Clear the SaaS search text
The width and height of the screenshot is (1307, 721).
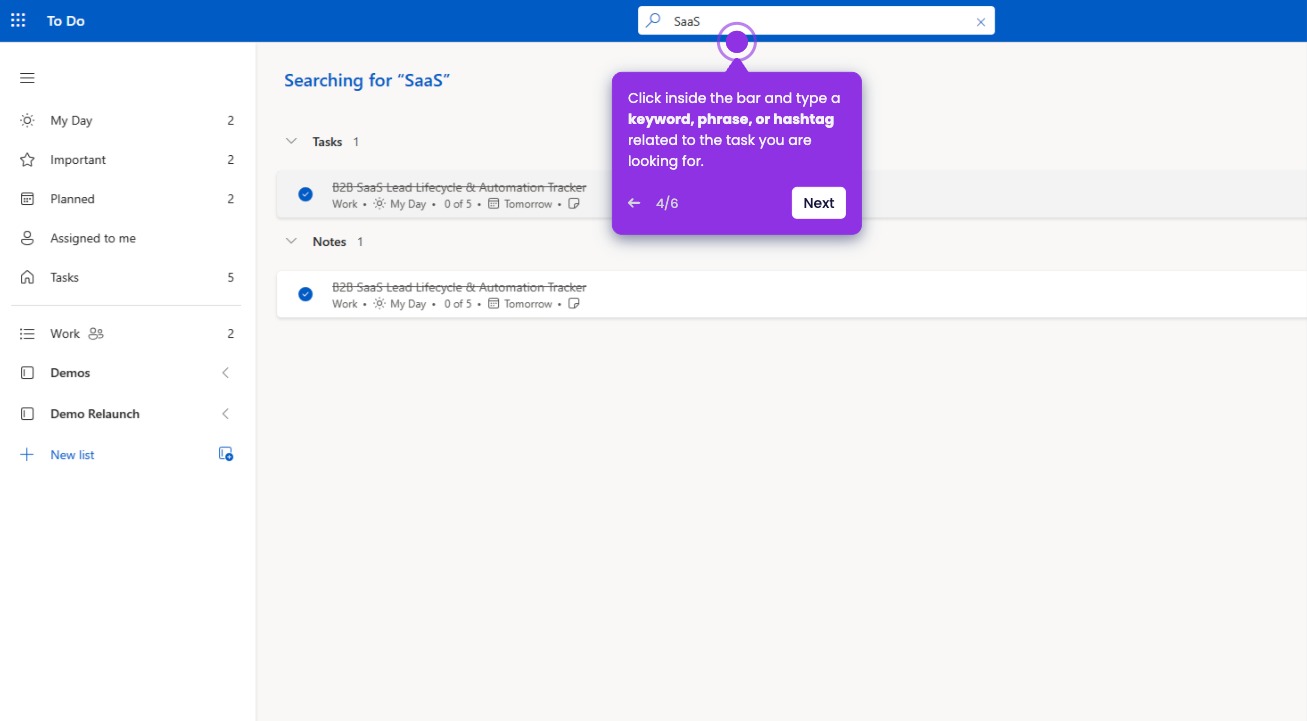(x=981, y=22)
